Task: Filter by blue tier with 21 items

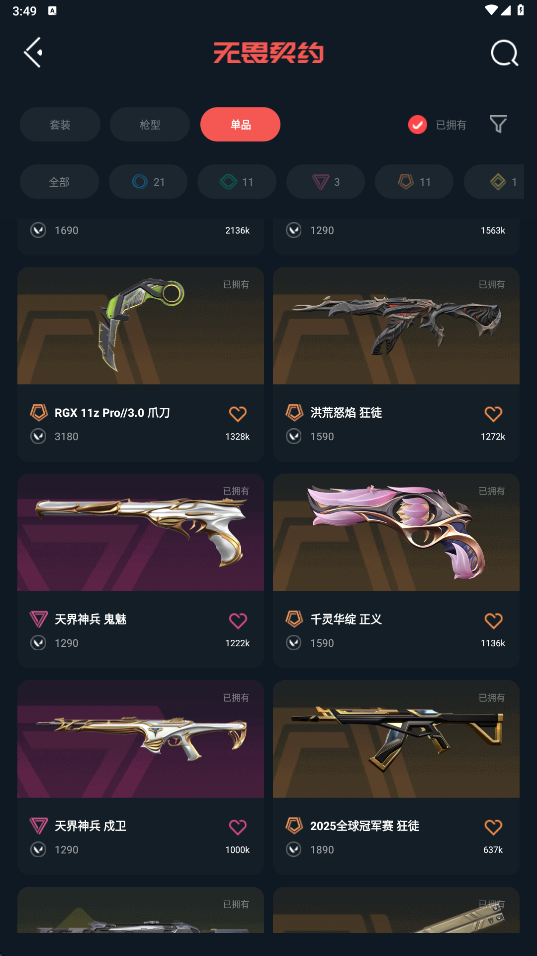Action: click(x=148, y=182)
